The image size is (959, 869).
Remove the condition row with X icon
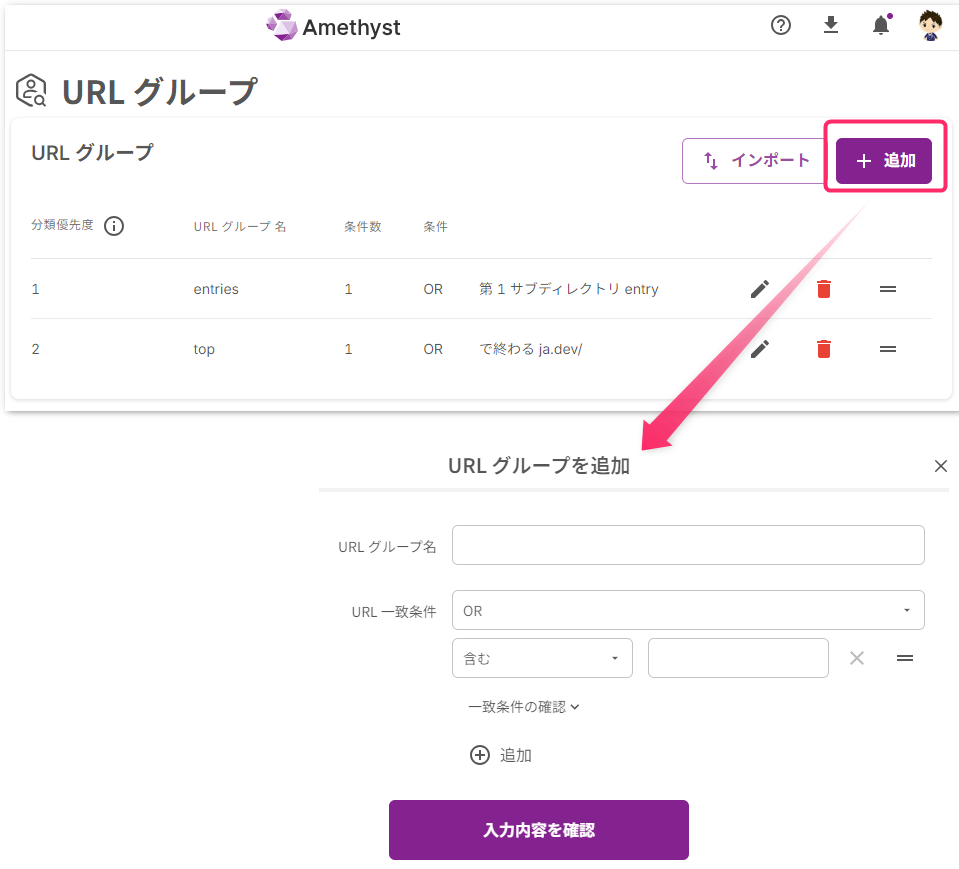[x=857, y=658]
